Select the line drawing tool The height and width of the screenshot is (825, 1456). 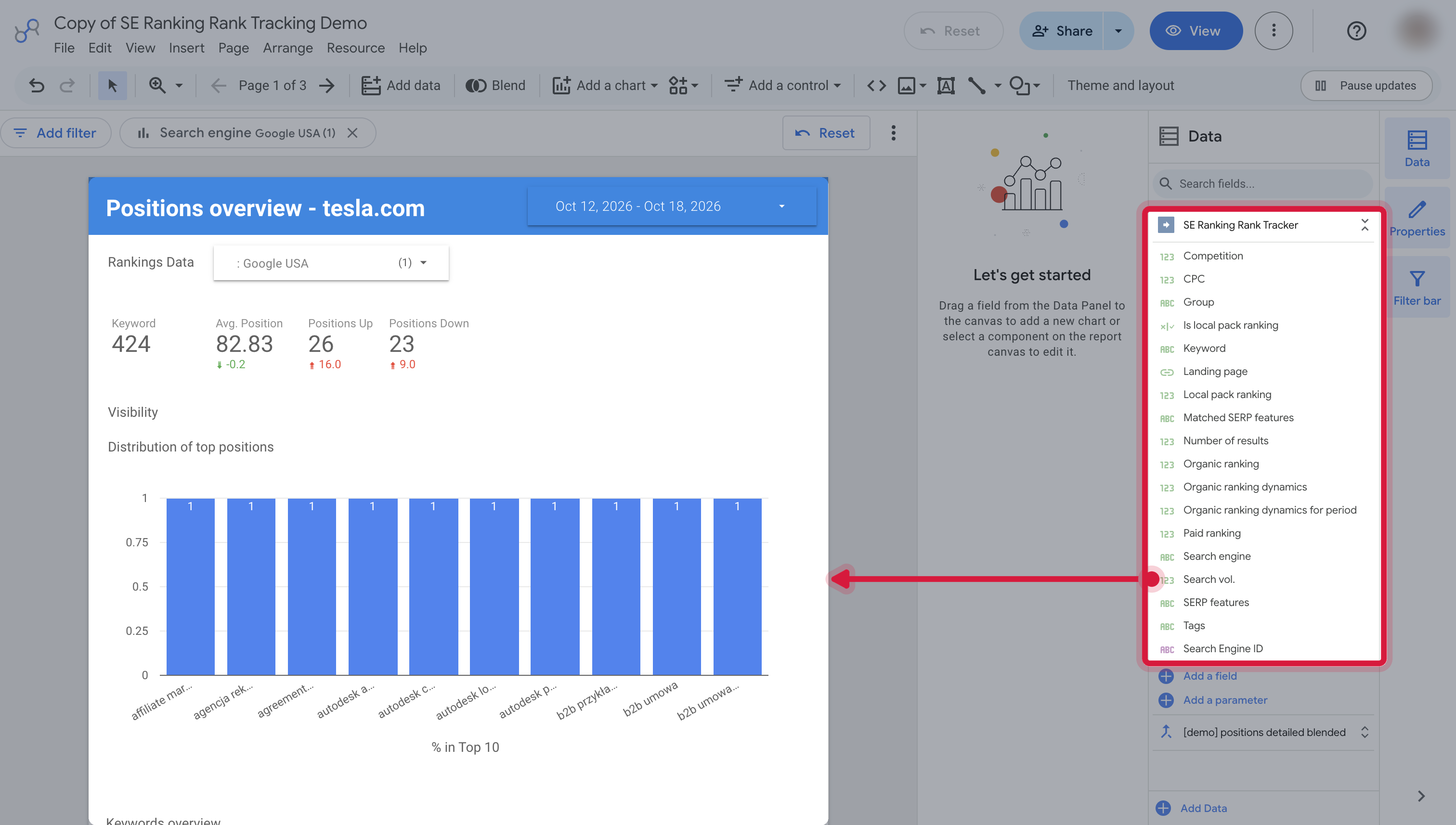coord(976,86)
